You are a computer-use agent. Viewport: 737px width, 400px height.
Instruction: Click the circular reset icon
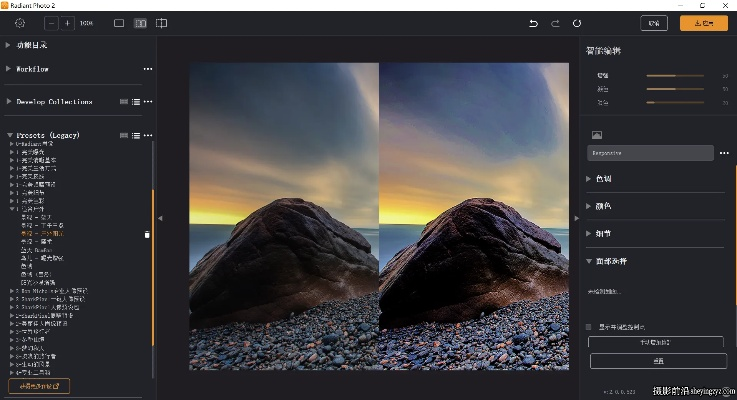577,23
